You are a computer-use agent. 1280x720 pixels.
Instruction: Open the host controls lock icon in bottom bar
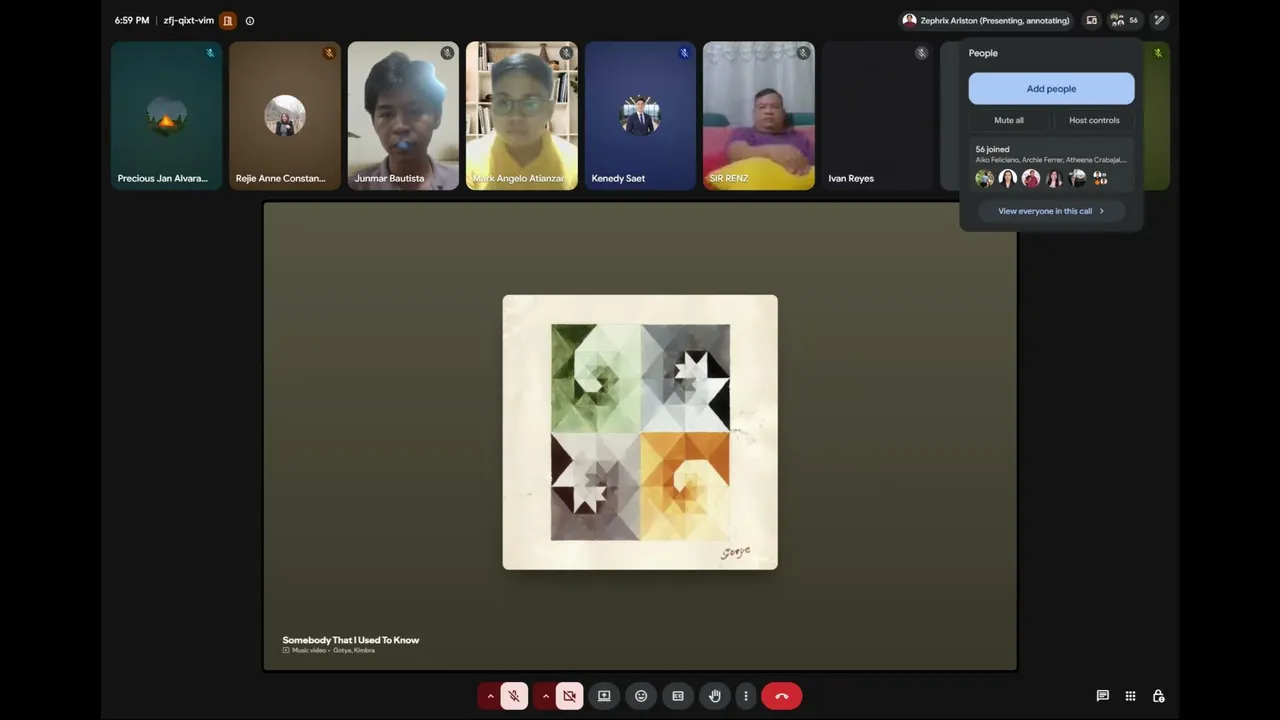(x=1158, y=696)
